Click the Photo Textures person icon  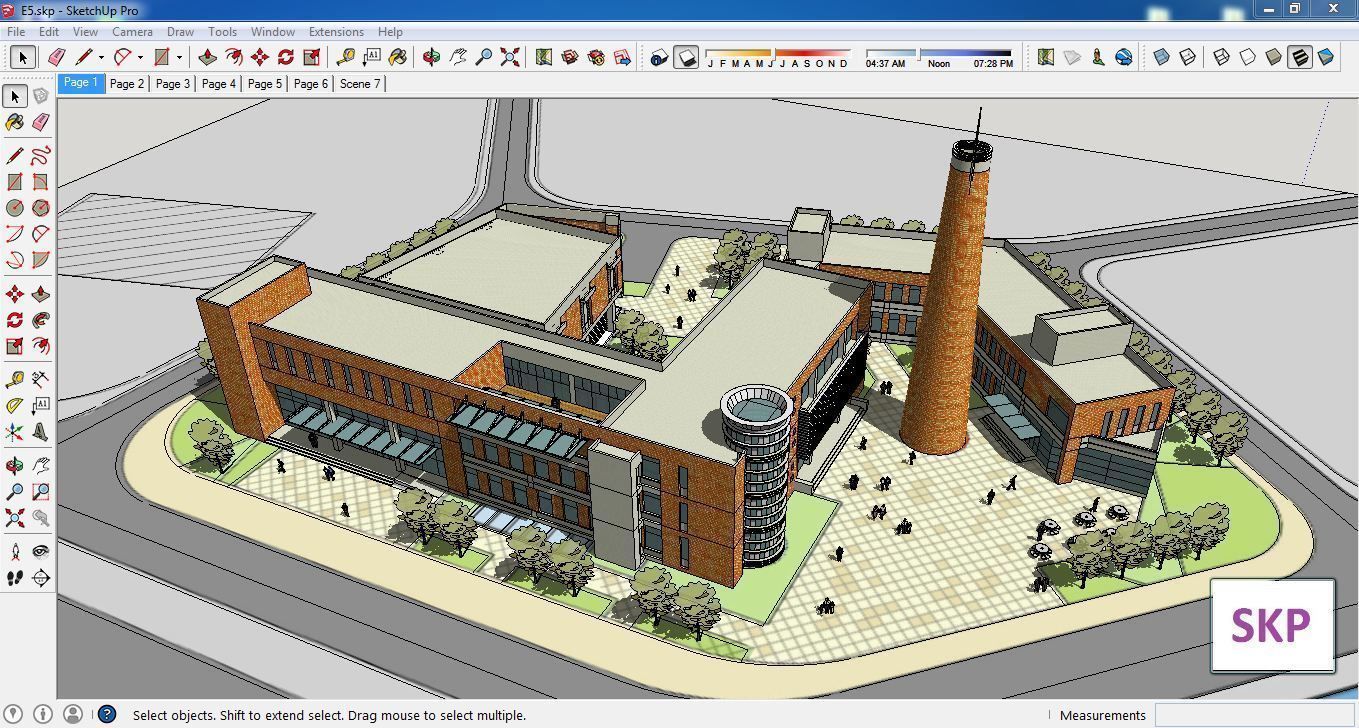(1098, 57)
